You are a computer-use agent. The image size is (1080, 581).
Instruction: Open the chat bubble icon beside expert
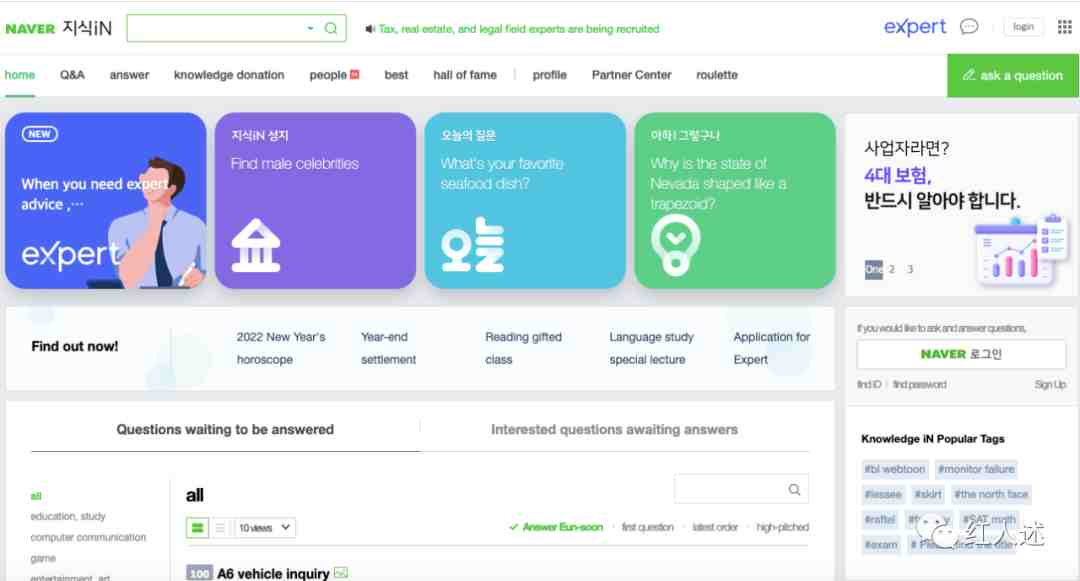(x=969, y=27)
